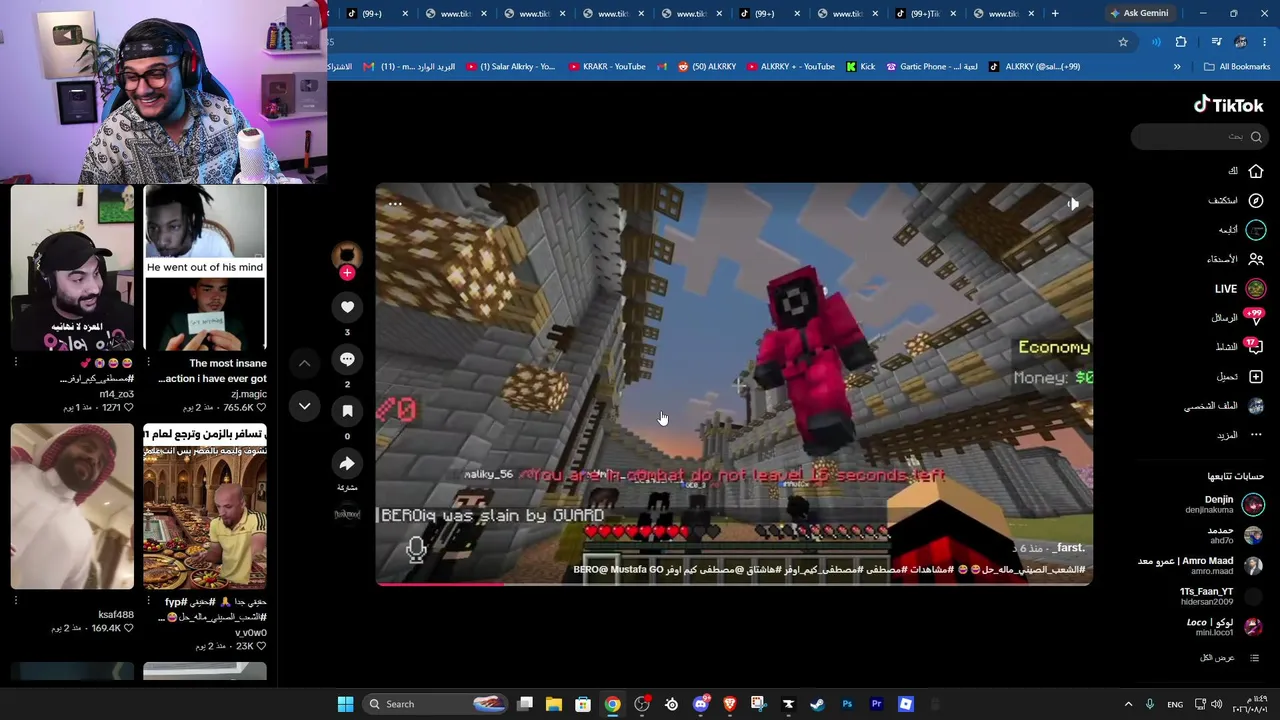This screenshot has width=1280, height=720.
Task: Open the Profile avatar in TikTok sidebar
Action: 1256,405
